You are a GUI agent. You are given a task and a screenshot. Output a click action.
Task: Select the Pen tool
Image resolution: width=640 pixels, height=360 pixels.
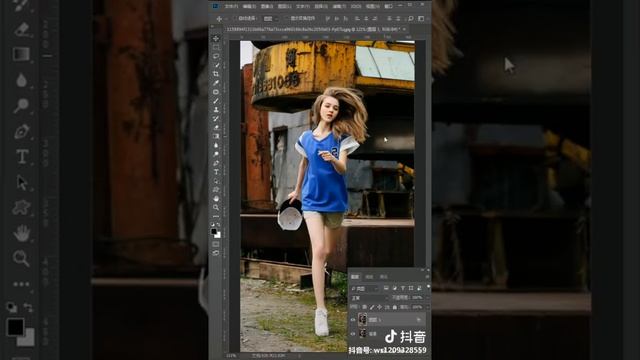(x=216, y=163)
